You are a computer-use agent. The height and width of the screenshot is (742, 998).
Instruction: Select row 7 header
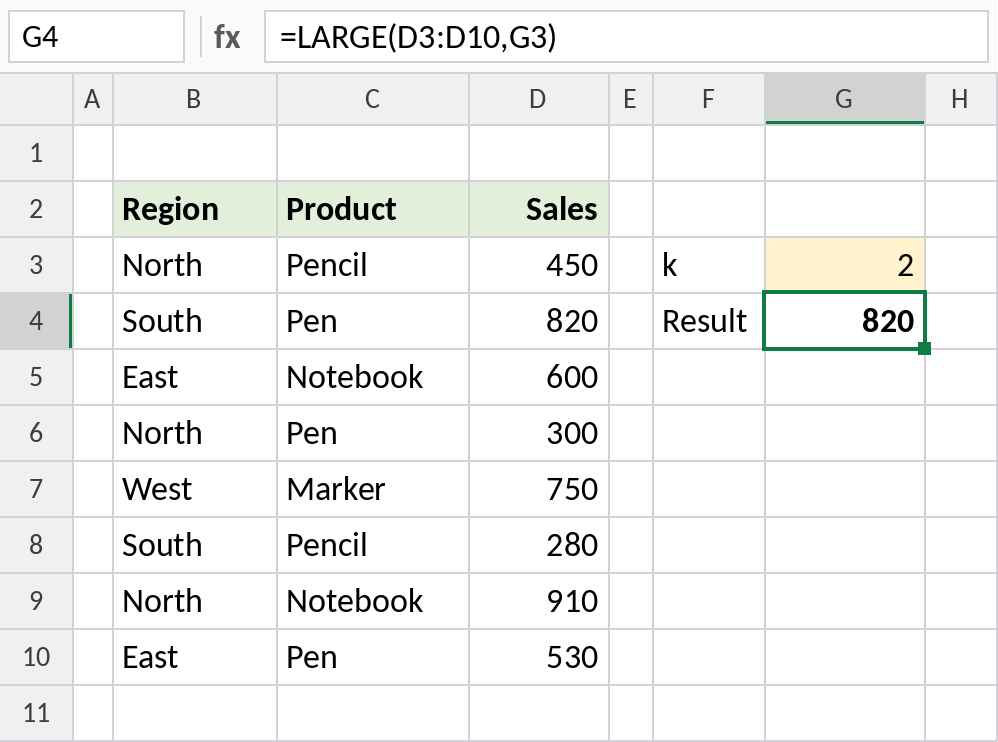point(36,489)
